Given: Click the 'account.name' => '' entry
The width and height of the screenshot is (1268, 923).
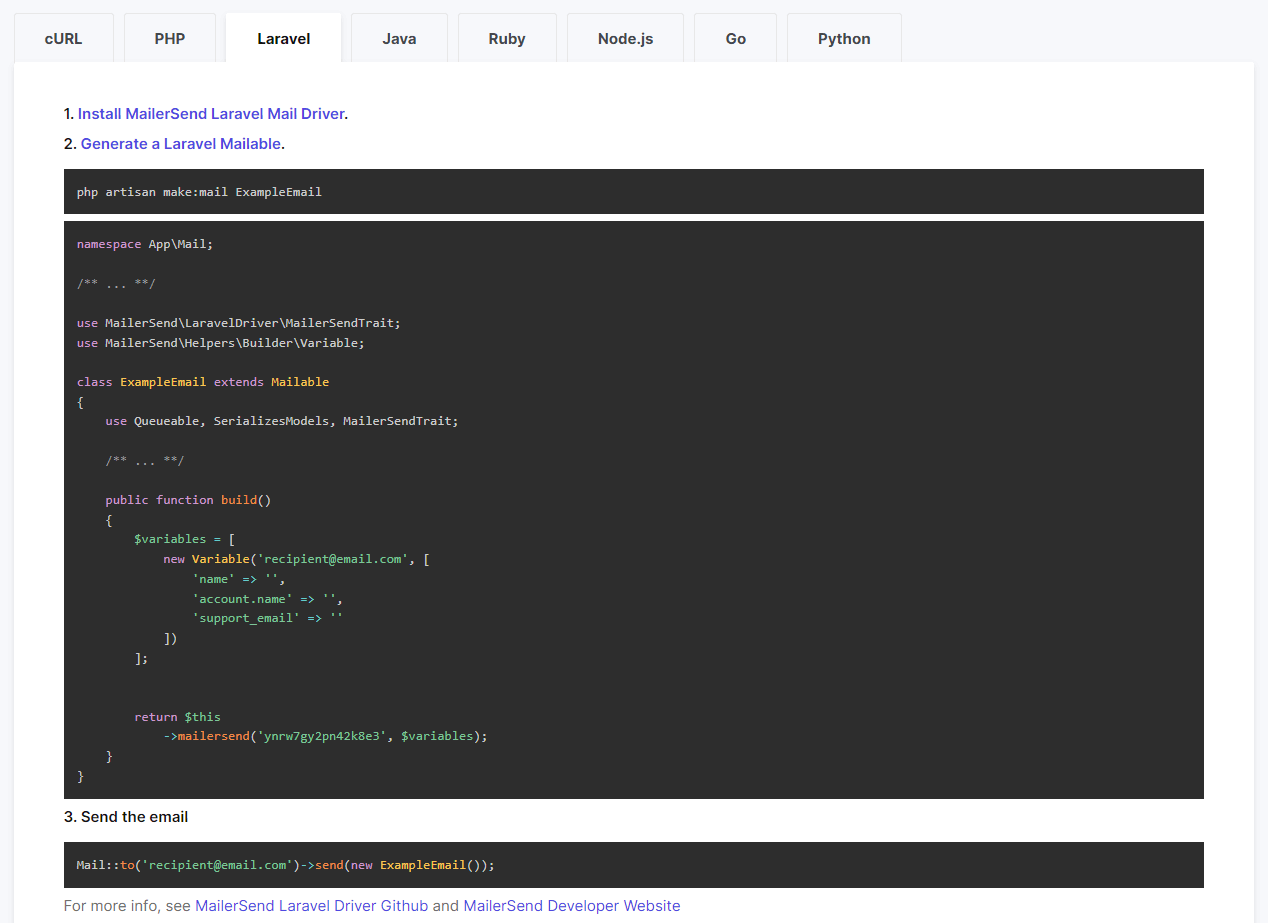Looking at the screenshot, I should (x=269, y=599).
